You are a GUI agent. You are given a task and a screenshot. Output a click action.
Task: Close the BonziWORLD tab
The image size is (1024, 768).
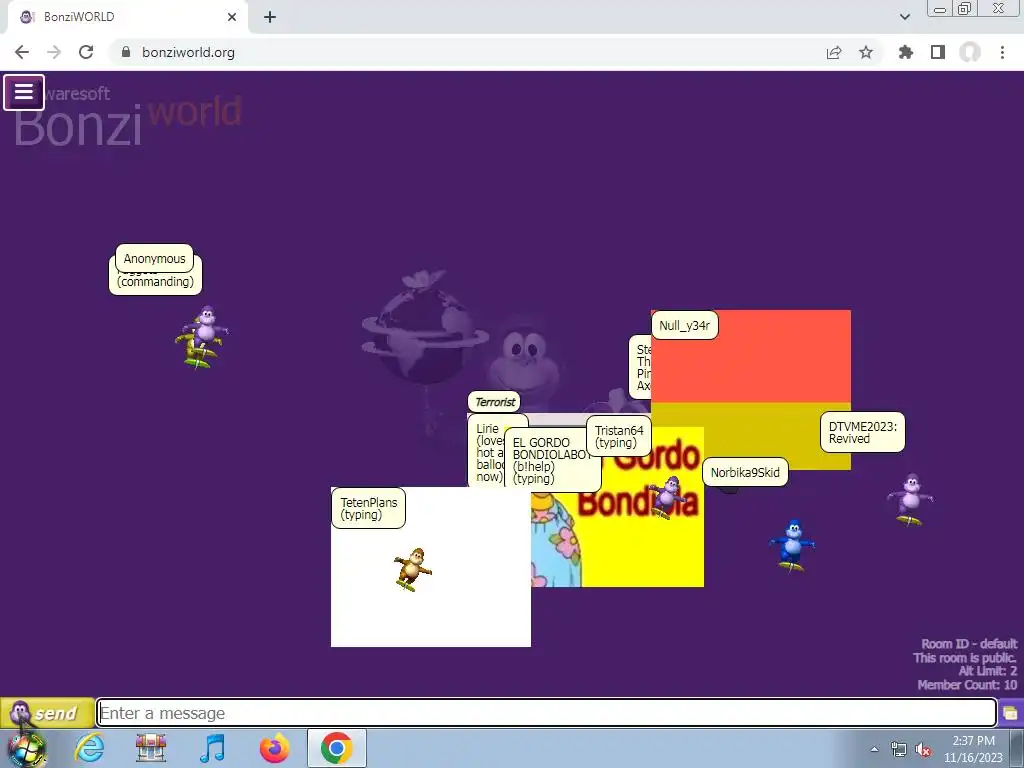tap(232, 17)
